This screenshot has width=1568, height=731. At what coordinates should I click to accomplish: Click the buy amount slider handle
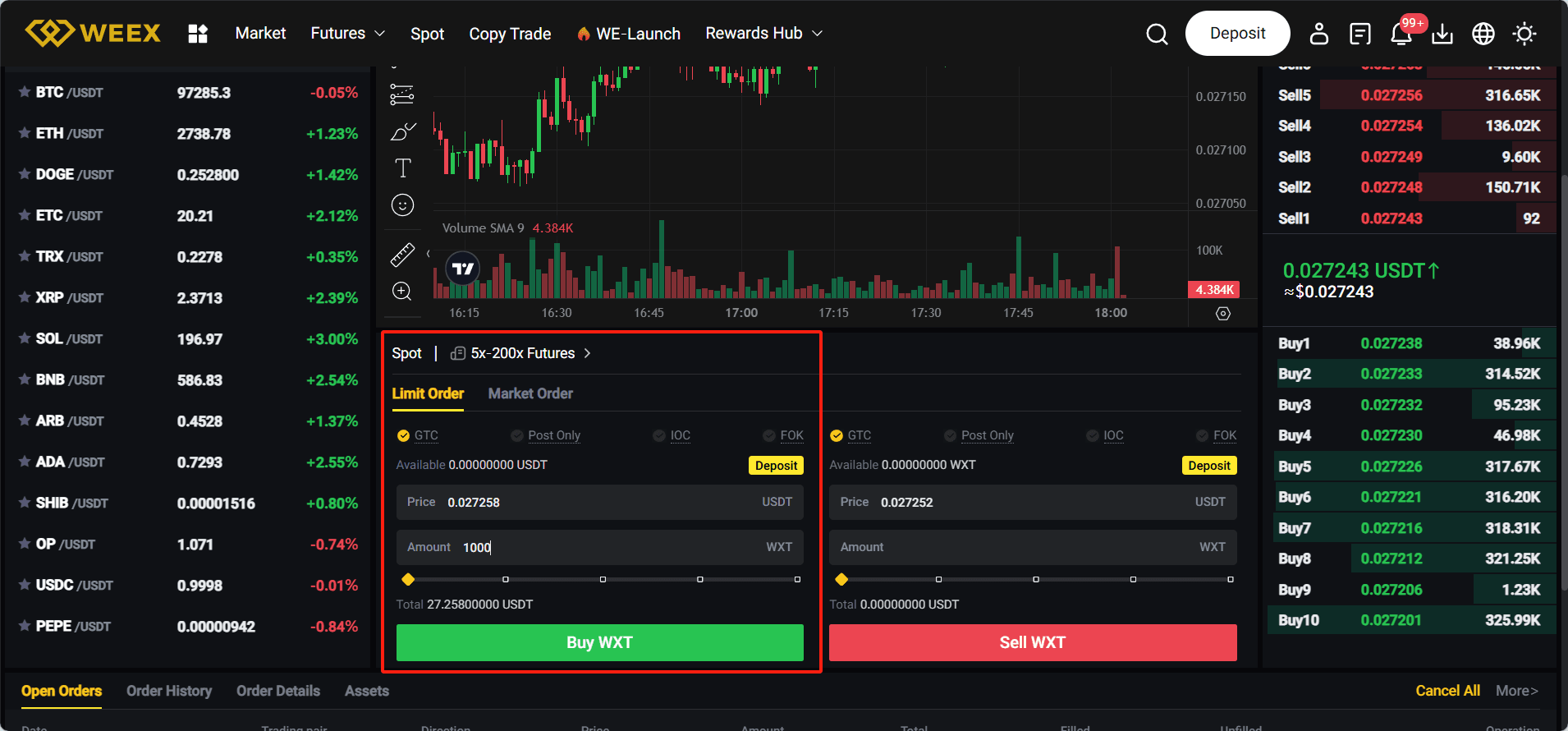[408, 580]
